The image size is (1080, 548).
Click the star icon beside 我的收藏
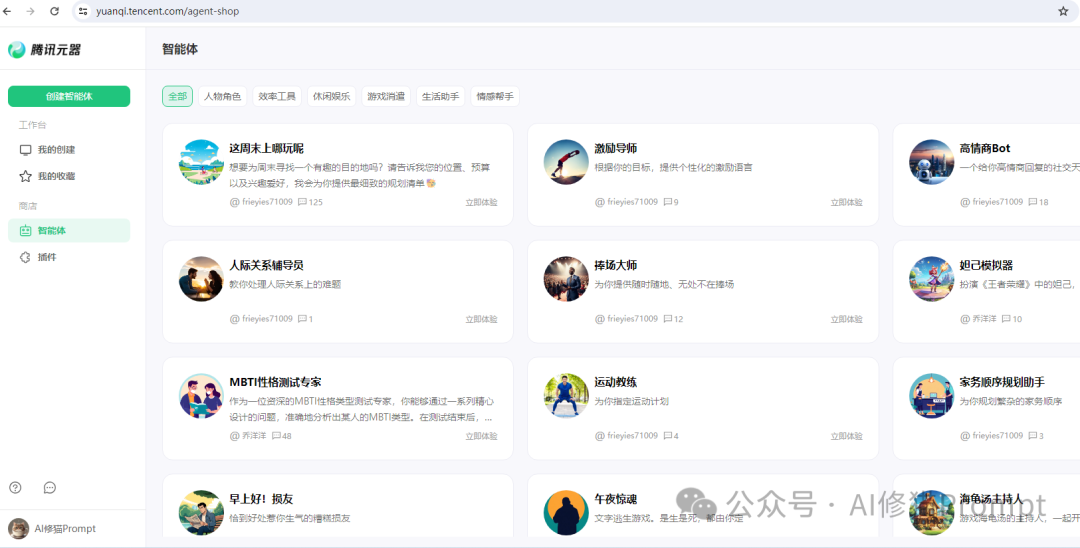25,176
